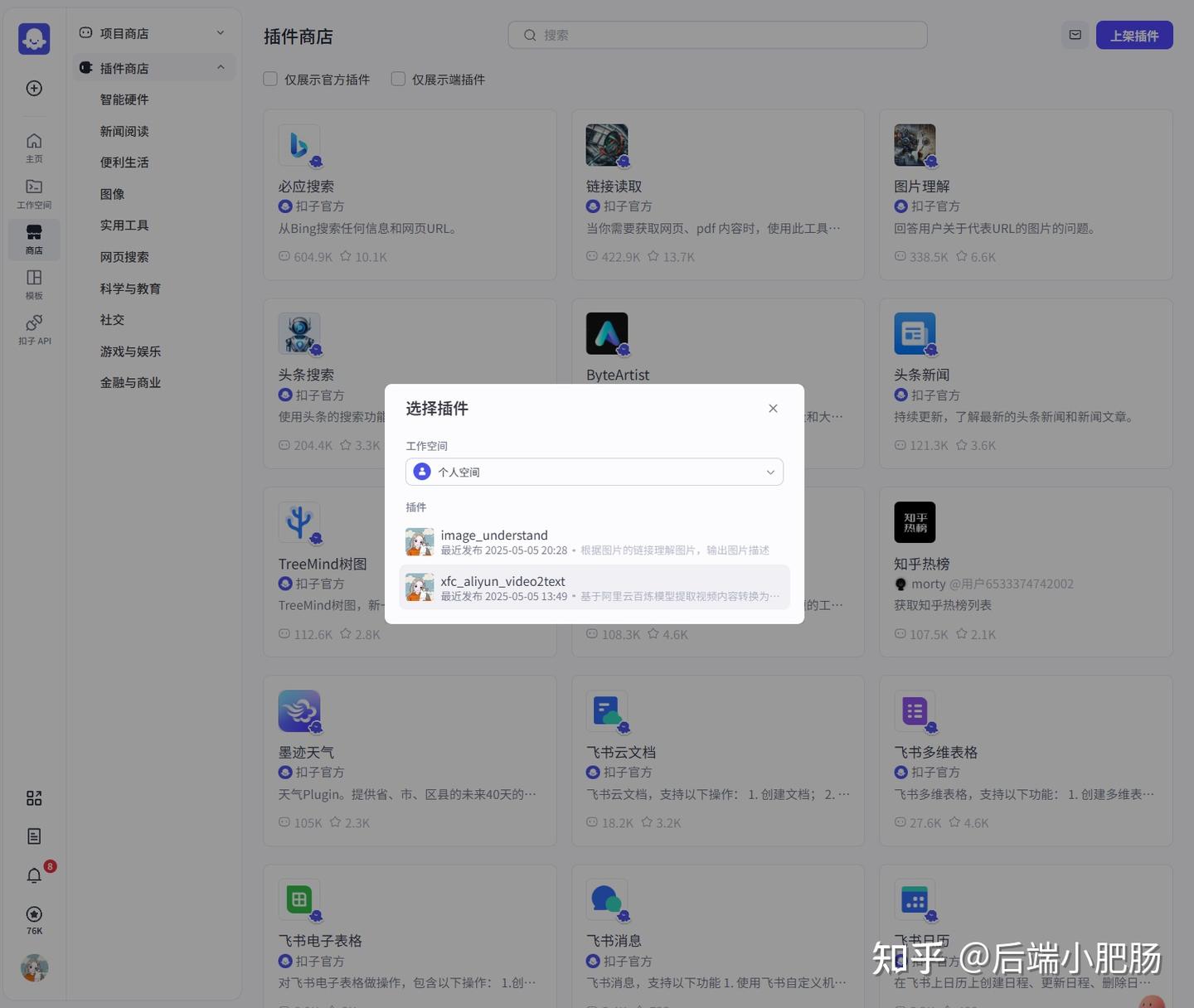Image resolution: width=1194 pixels, height=1008 pixels.
Task: Click the 搜索 search field
Action: click(717, 35)
